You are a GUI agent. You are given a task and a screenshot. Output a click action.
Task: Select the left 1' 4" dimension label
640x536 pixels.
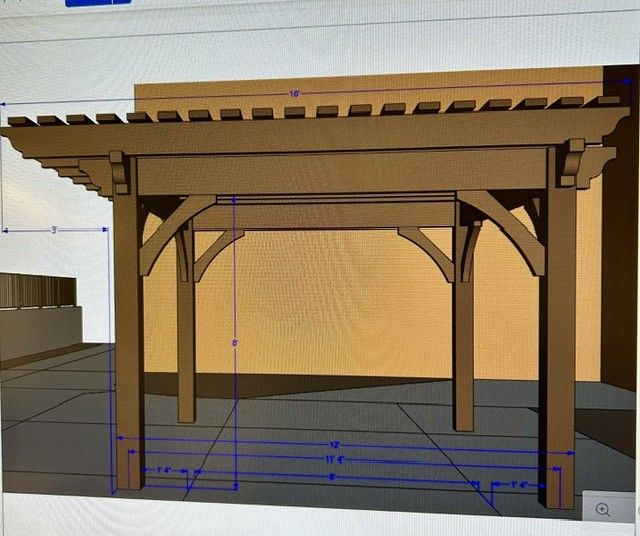tap(164, 470)
